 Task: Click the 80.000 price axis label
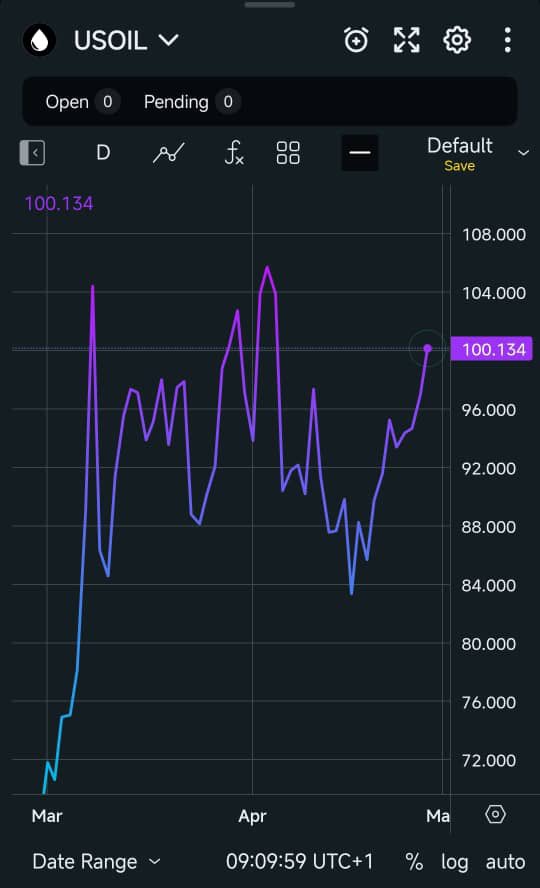[488, 644]
